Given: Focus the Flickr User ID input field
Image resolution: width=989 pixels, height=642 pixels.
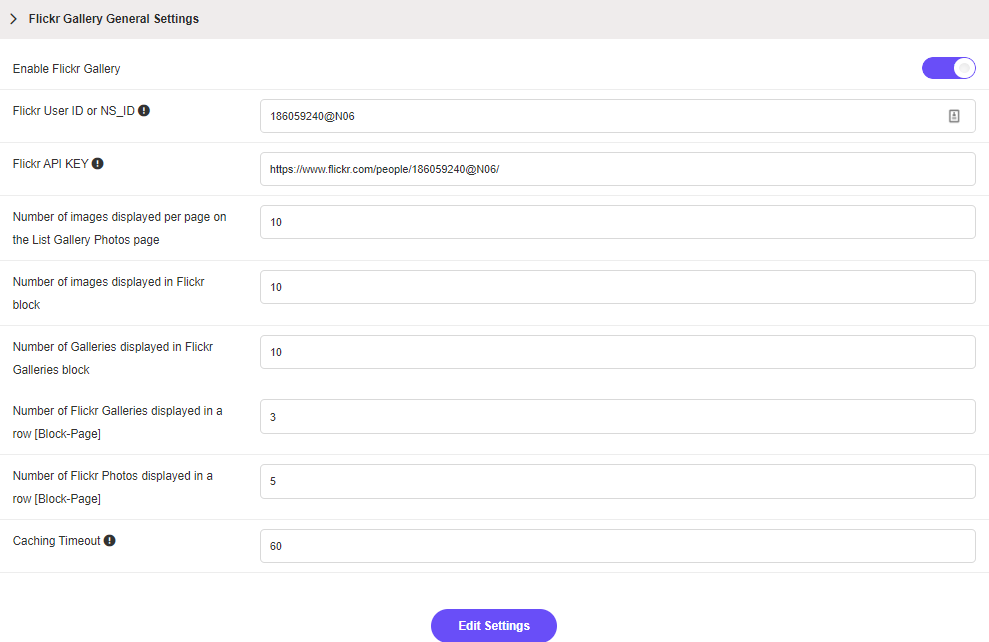Looking at the screenshot, I should pos(617,116).
